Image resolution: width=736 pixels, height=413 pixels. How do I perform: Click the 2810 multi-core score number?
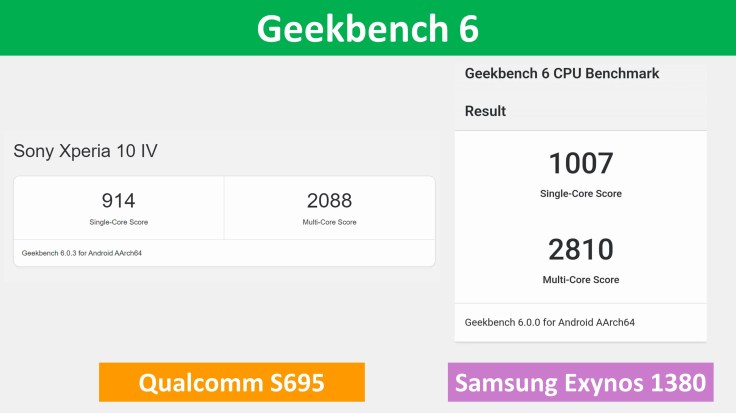pos(581,249)
